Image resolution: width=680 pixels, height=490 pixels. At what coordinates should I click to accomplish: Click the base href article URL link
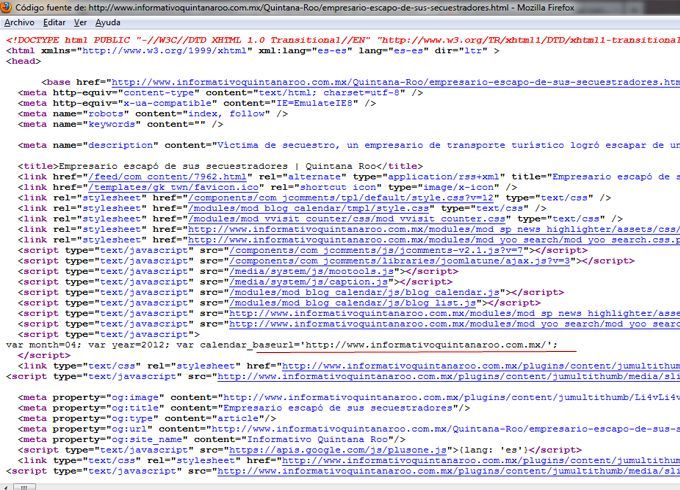396,82
